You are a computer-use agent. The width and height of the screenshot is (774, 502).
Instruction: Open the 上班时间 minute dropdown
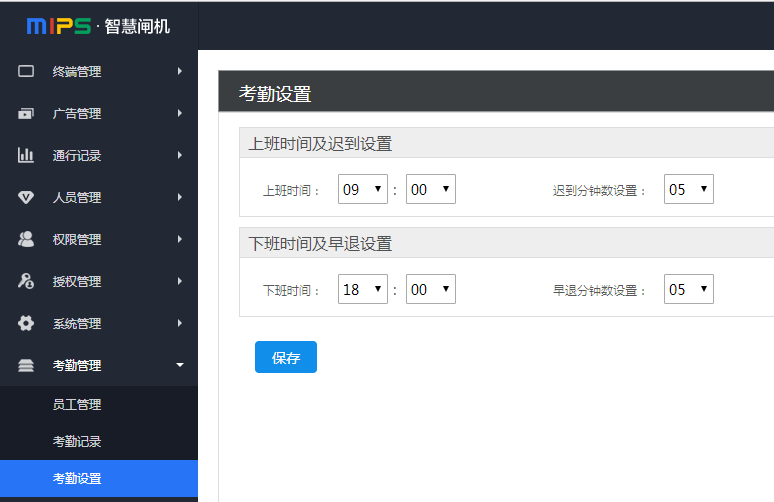click(430, 189)
